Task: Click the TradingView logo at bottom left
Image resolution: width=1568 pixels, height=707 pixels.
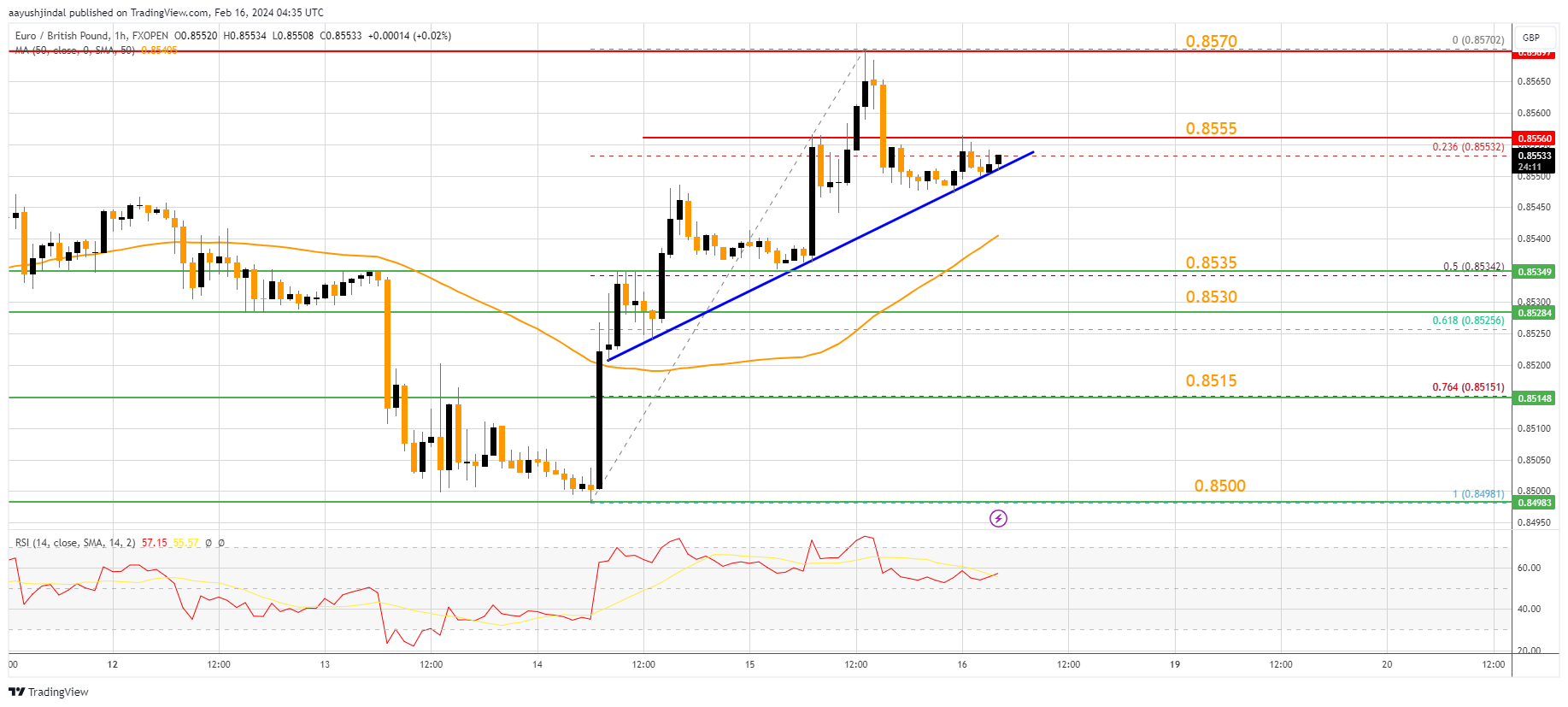Action: coord(50,692)
